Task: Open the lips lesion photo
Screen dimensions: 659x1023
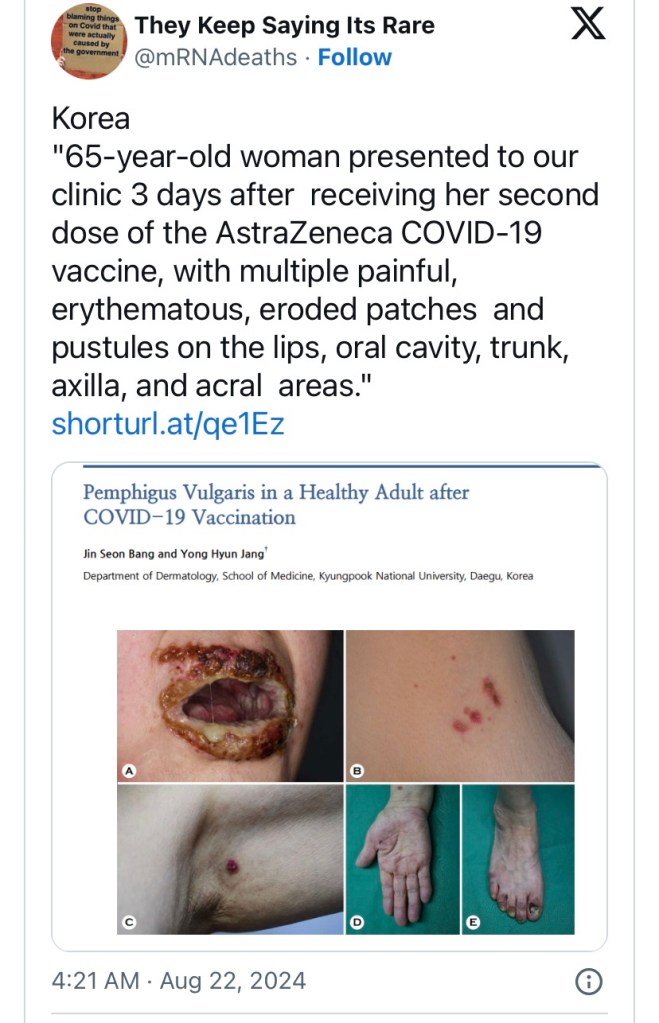Action: (x=230, y=705)
